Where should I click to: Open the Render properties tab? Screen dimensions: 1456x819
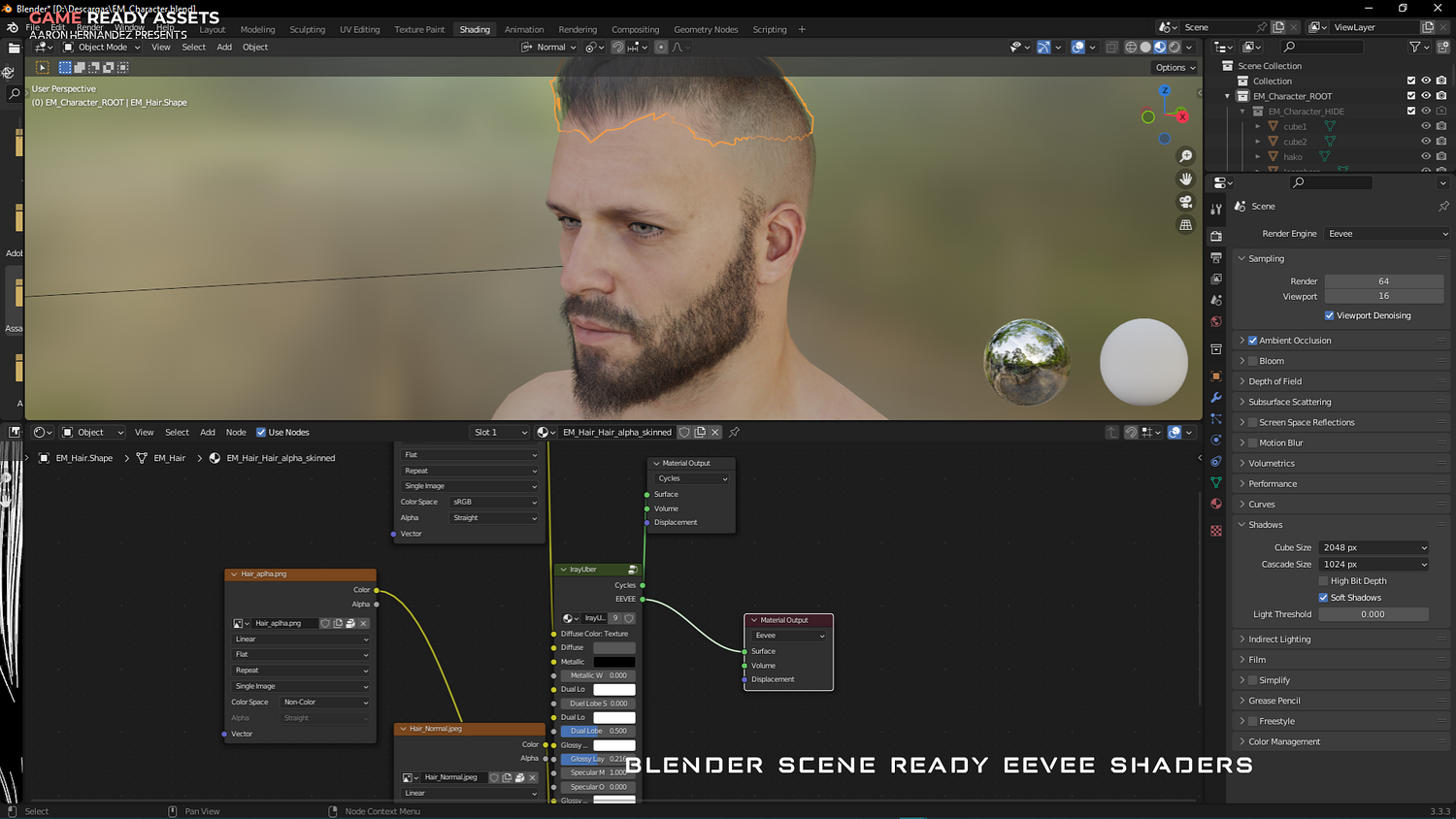point(1216,236)
